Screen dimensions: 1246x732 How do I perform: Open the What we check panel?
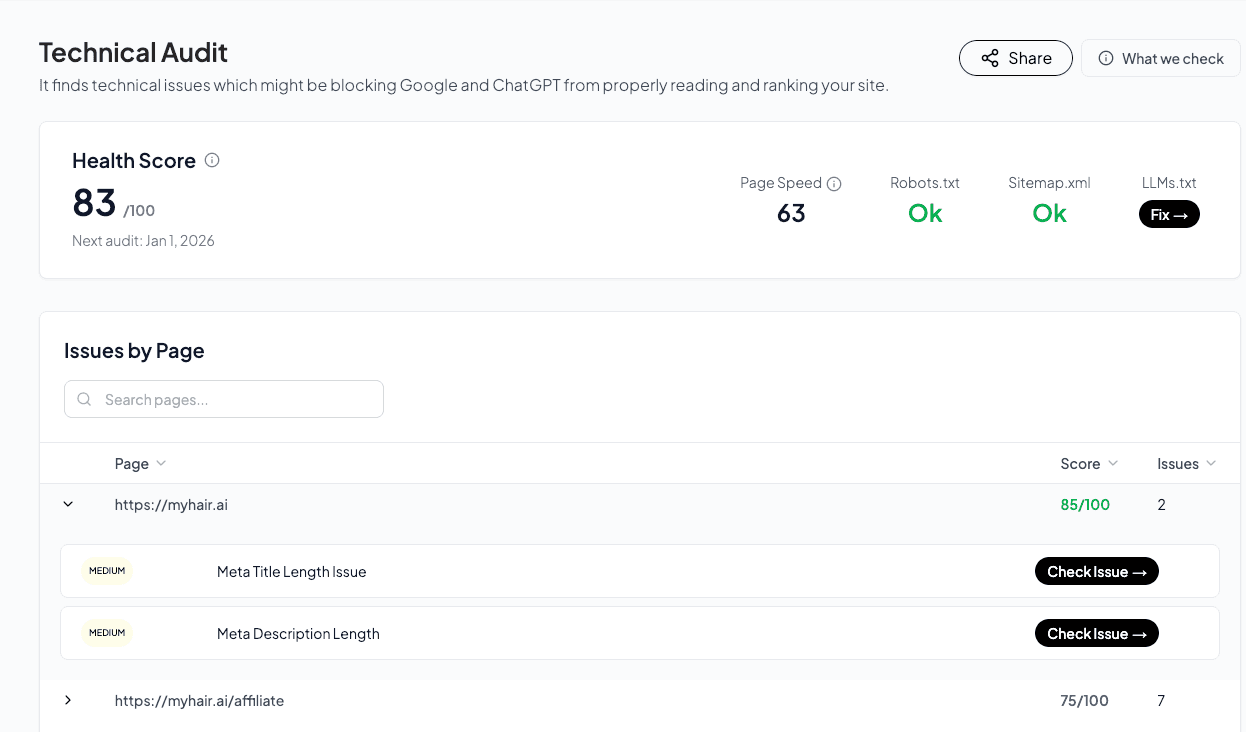point(1161,58)
